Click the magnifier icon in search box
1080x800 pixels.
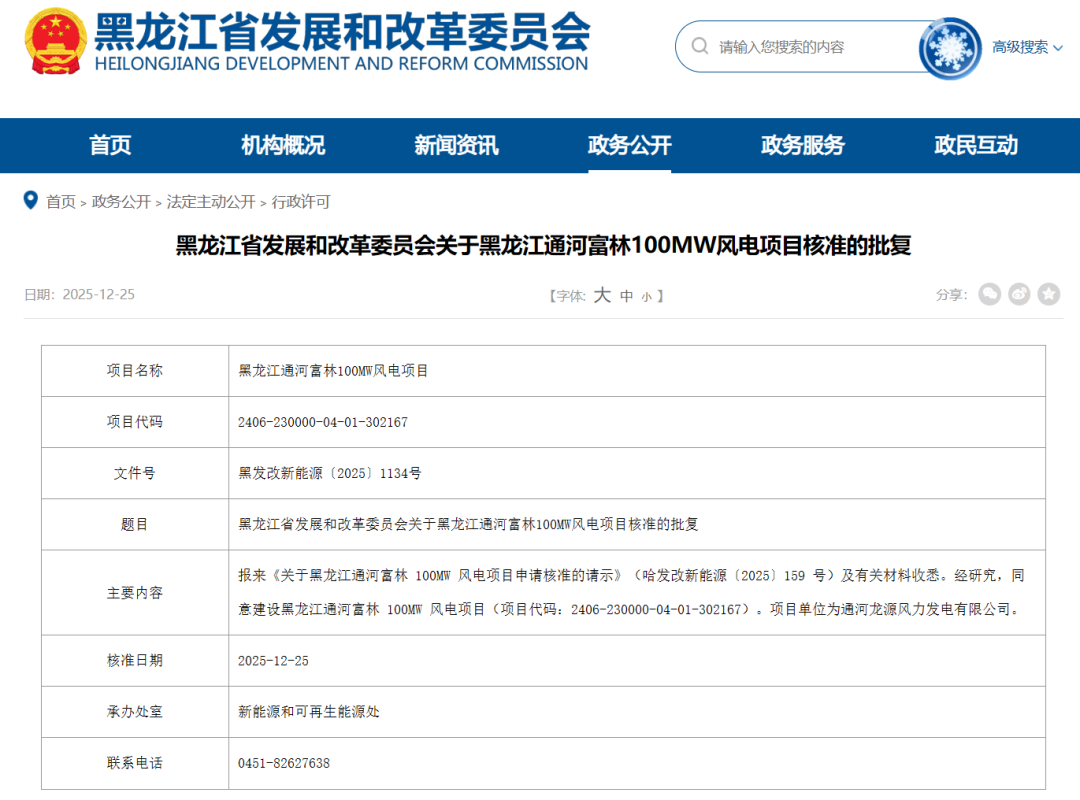coord(700,47)
